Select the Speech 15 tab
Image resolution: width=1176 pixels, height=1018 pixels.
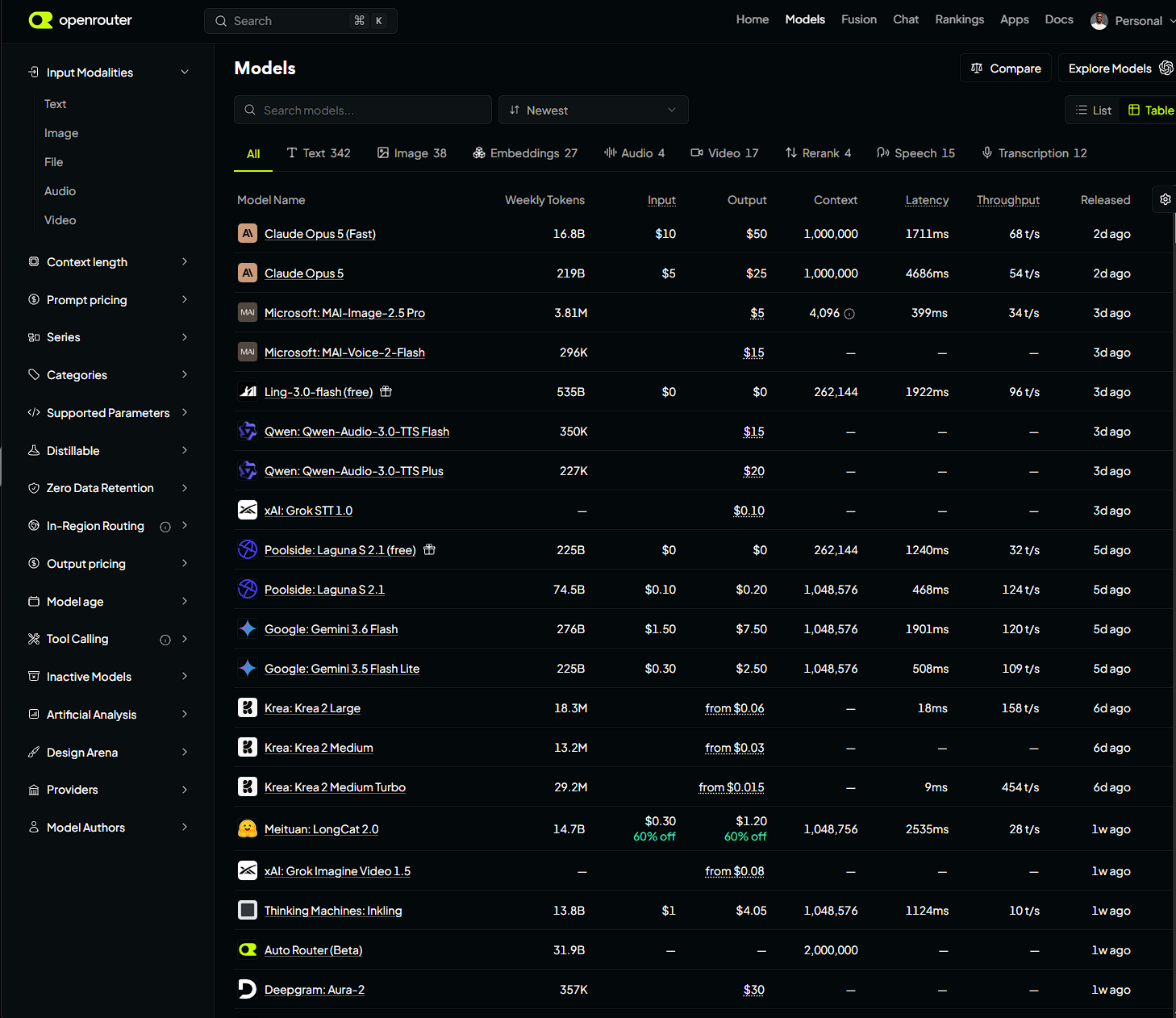(915, 153)
